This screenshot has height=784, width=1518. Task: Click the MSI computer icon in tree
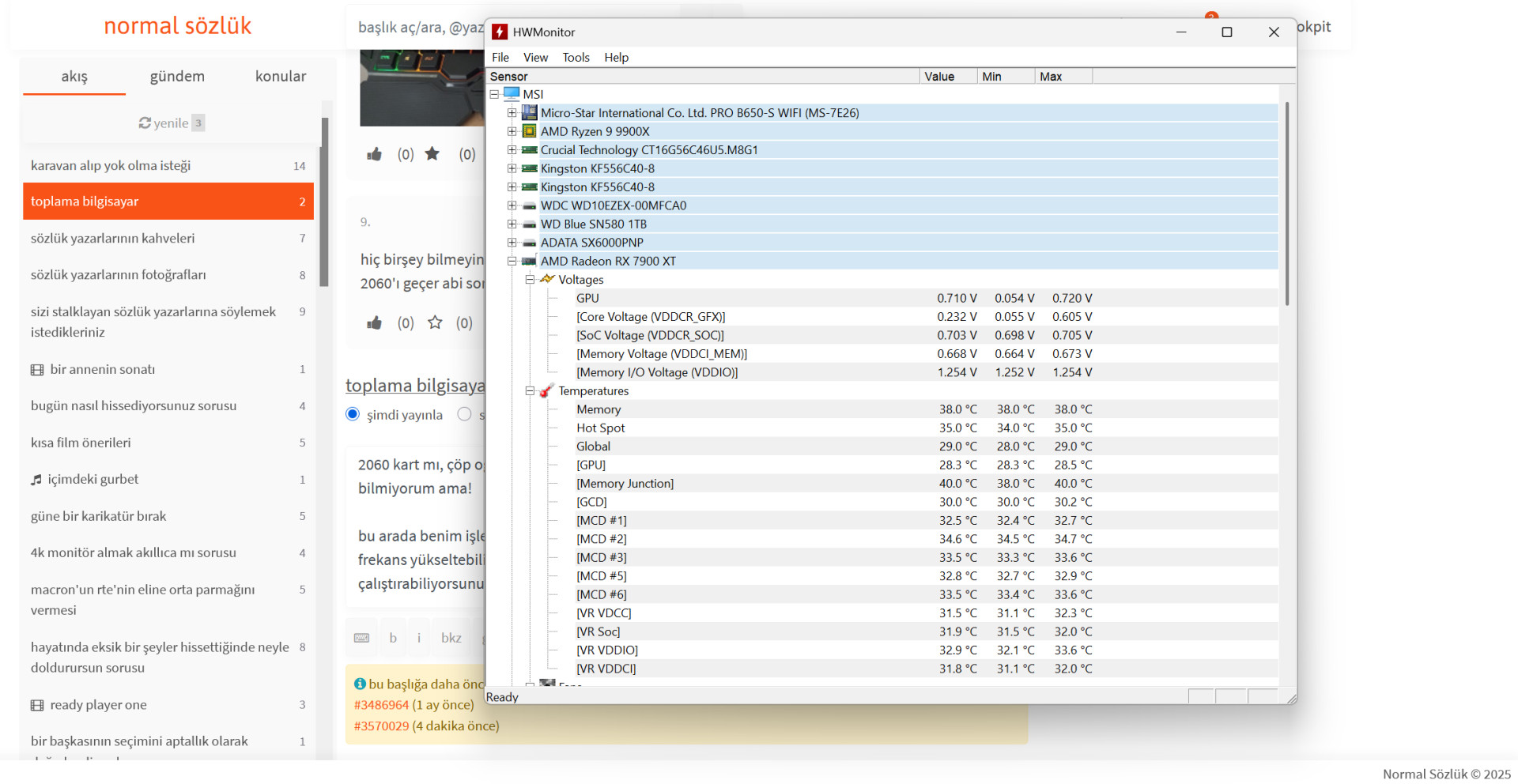coord(512,94)
